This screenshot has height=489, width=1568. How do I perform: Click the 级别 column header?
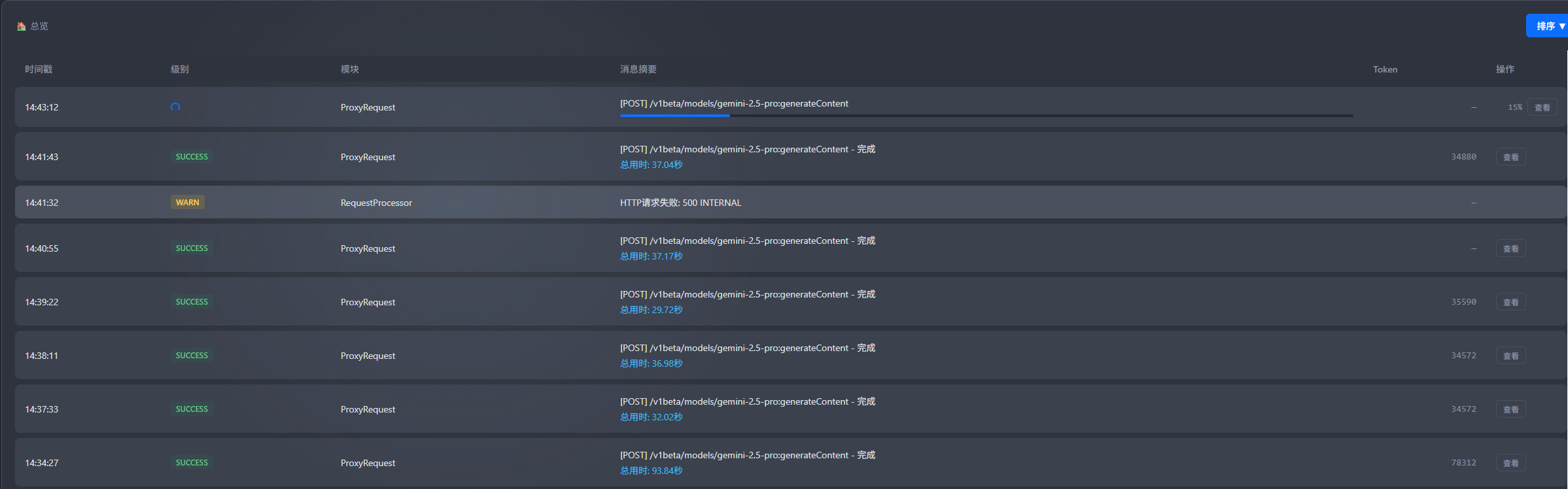180,69
